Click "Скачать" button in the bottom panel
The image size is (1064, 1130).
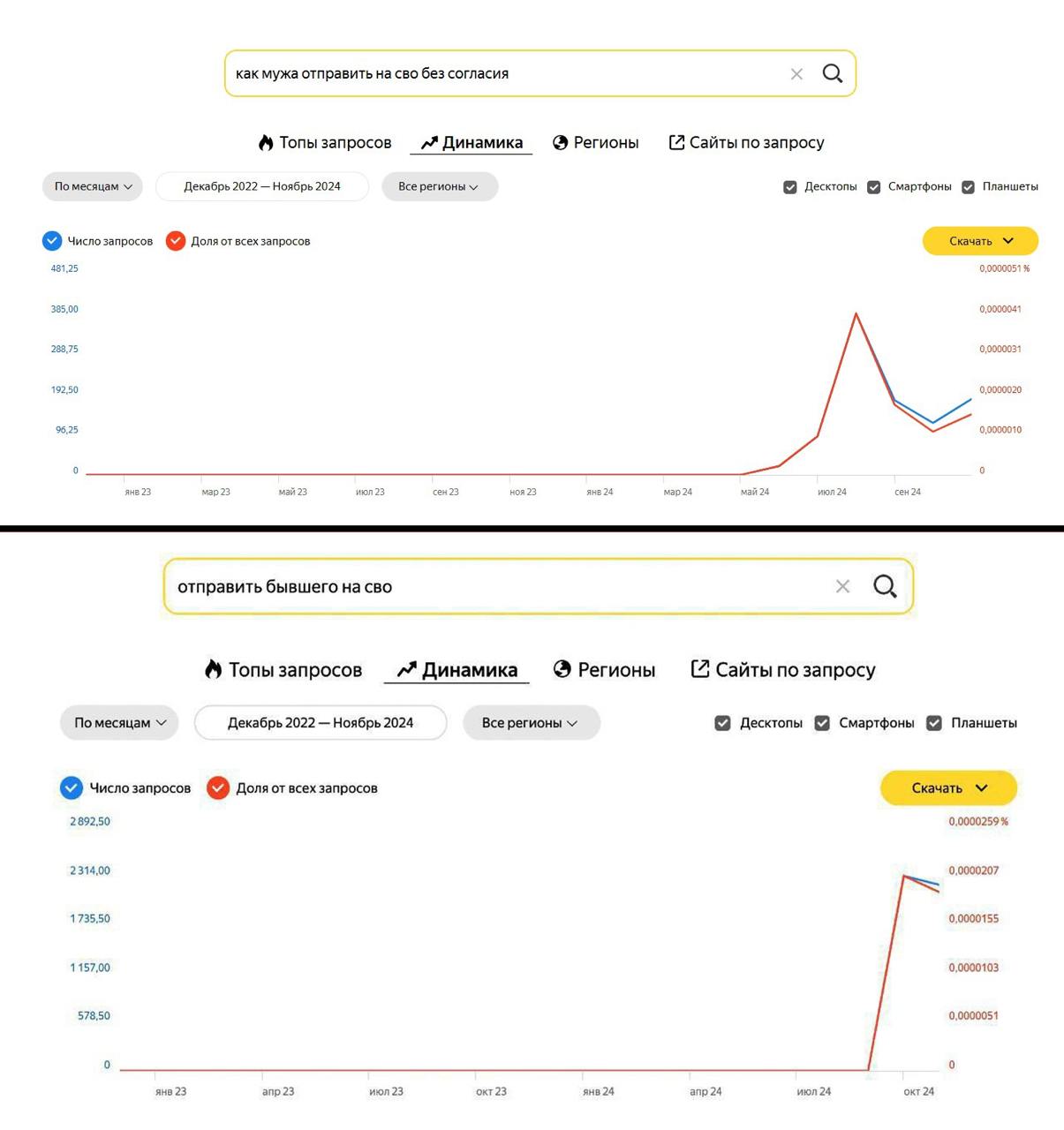click(948, 788)
